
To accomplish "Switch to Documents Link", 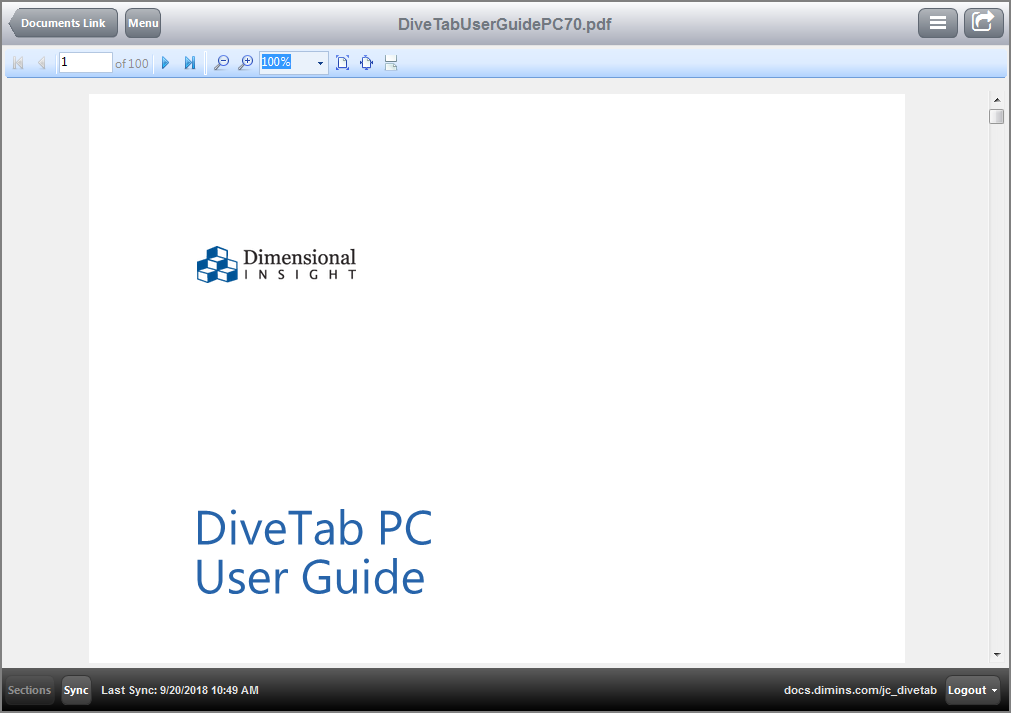I will [x=62, y=22].
